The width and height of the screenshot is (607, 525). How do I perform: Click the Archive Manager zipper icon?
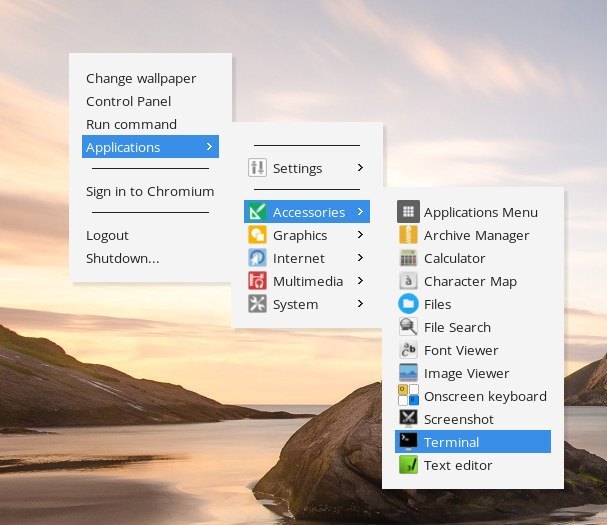pyautogui.click(x=408, y=235)
